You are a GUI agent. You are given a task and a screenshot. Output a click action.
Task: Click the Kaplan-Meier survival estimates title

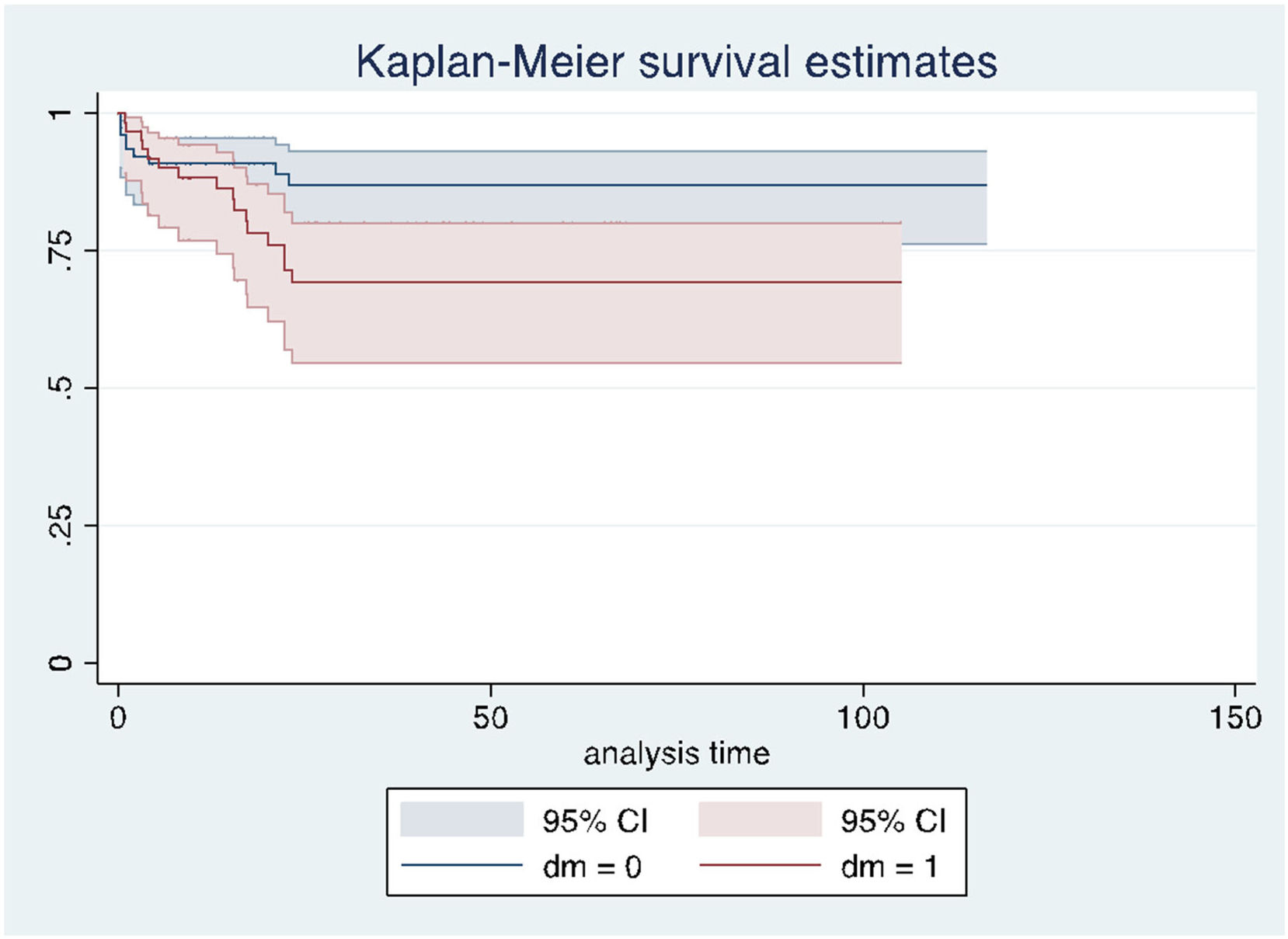676,62
